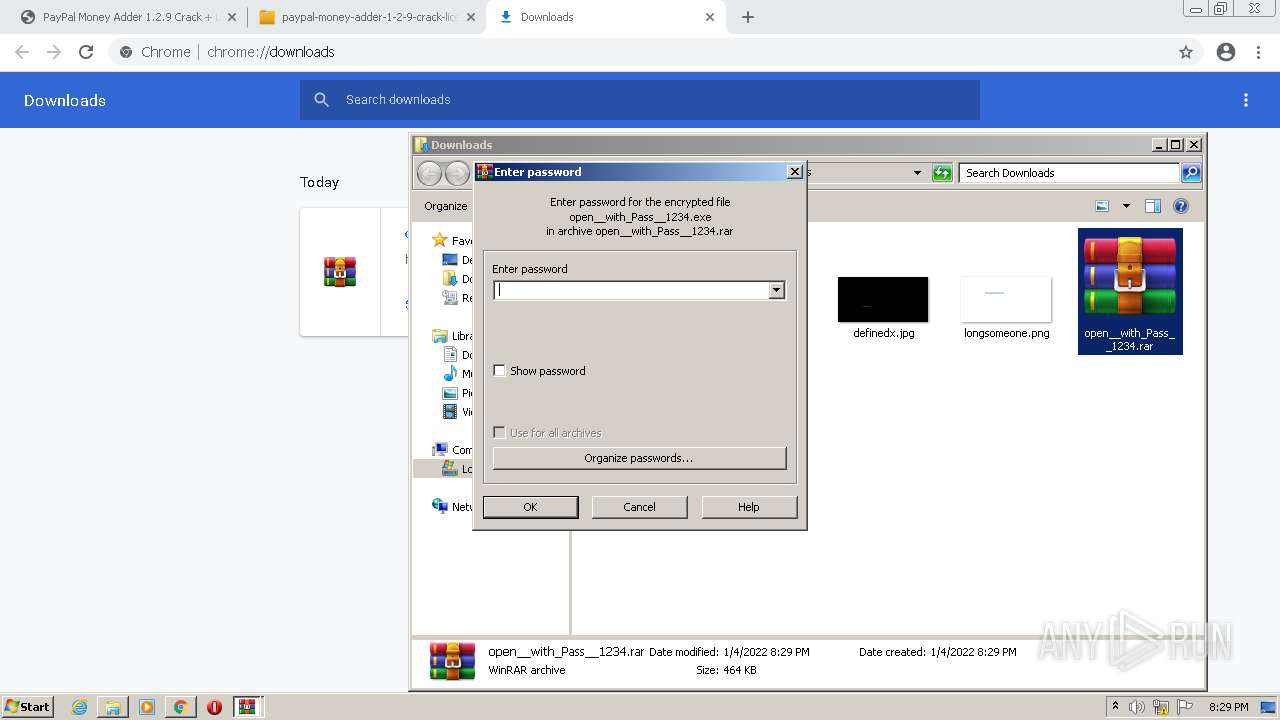Click OK in the Enter password dialog
1280x720 pixels.
[x=530, y=507]
